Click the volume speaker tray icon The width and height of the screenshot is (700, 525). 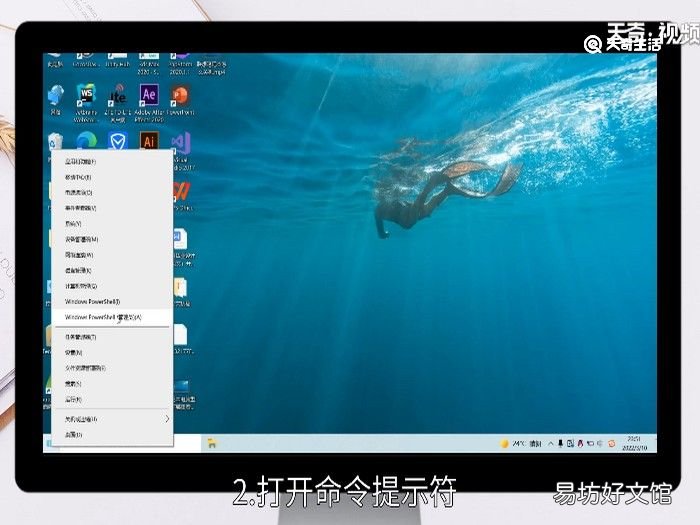click(600, 443)
